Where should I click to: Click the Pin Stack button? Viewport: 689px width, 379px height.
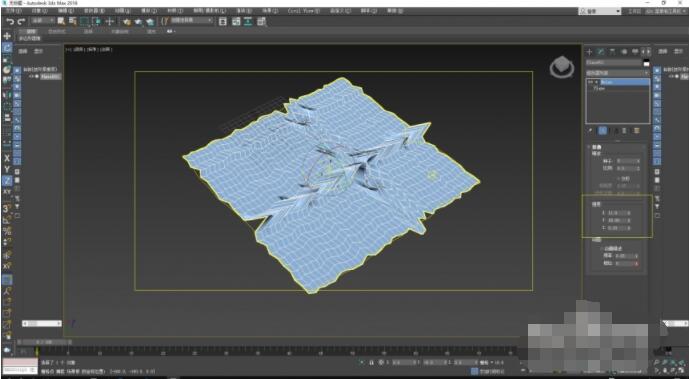coord(591,130)
